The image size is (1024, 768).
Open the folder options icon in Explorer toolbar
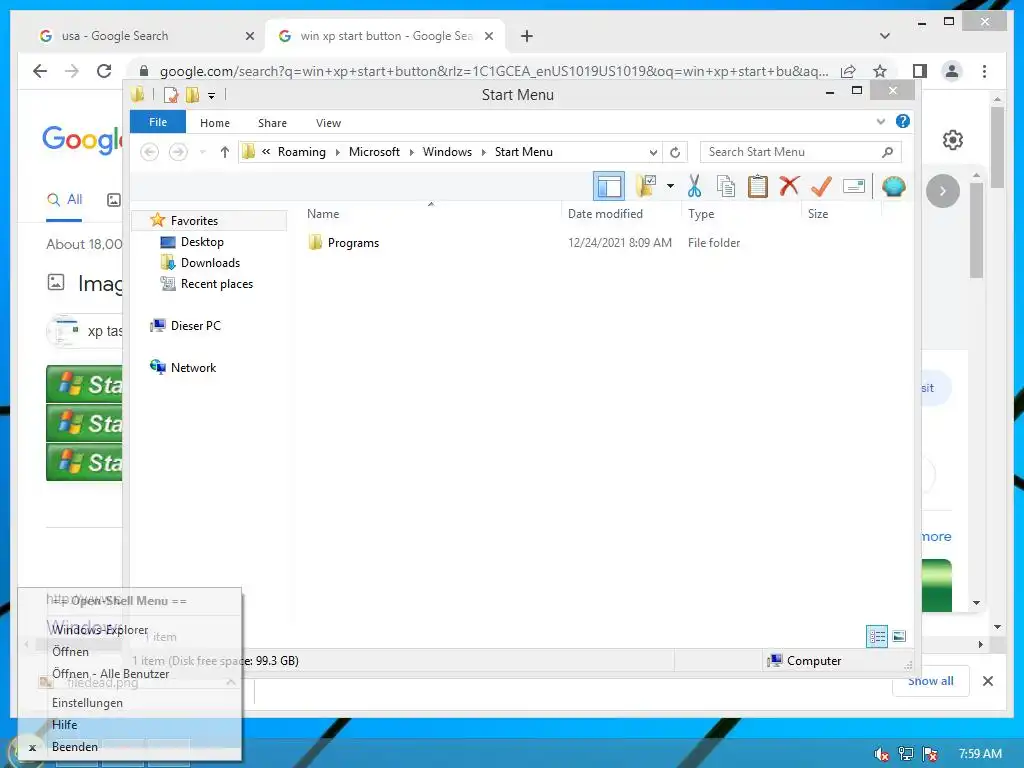point(646,186)
